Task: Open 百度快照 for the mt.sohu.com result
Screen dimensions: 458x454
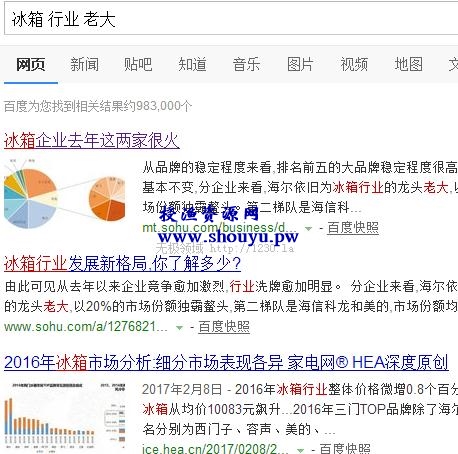Action: [x=353, y=228]
